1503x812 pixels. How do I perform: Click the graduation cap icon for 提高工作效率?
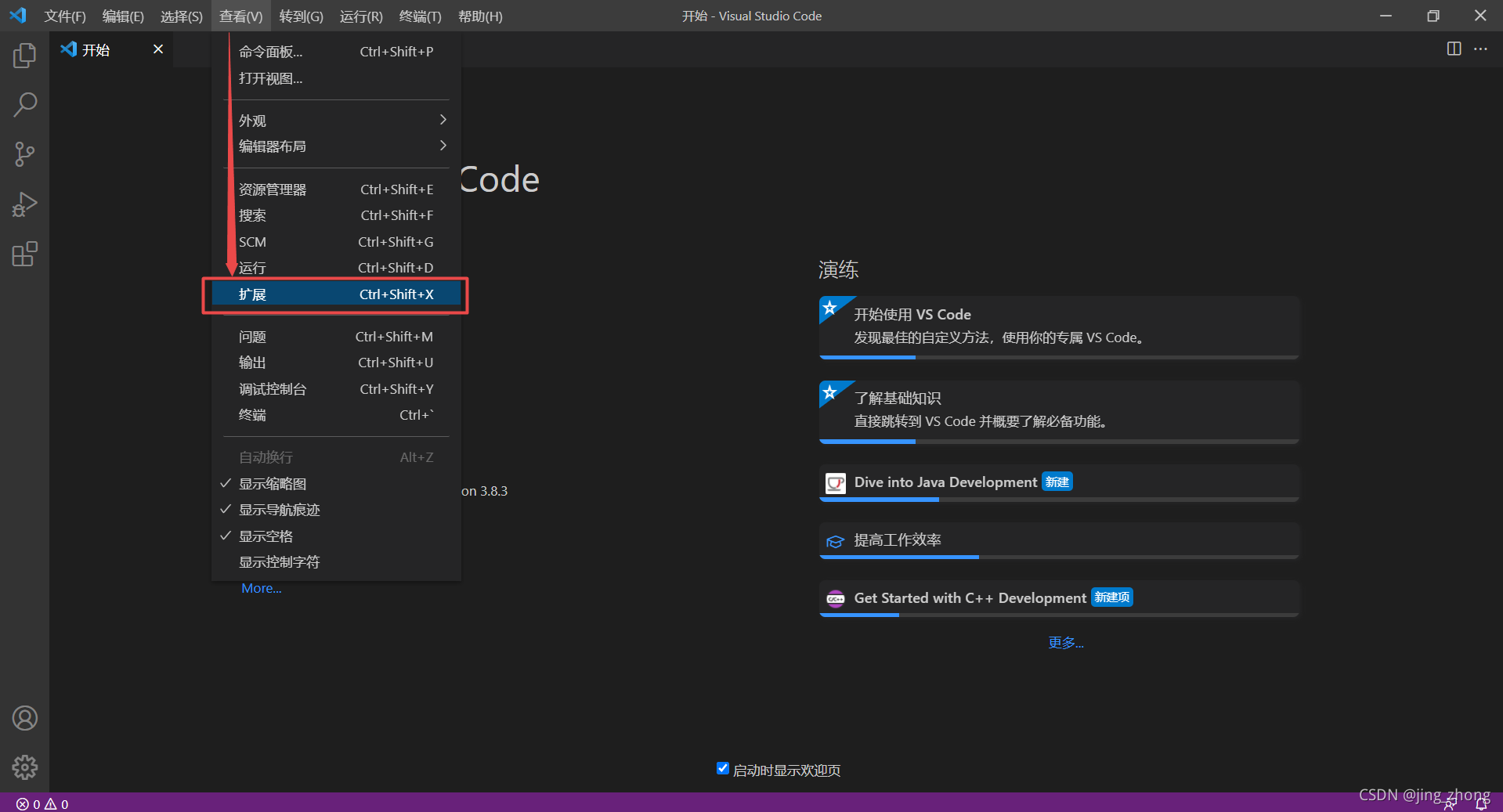[836, 541]
